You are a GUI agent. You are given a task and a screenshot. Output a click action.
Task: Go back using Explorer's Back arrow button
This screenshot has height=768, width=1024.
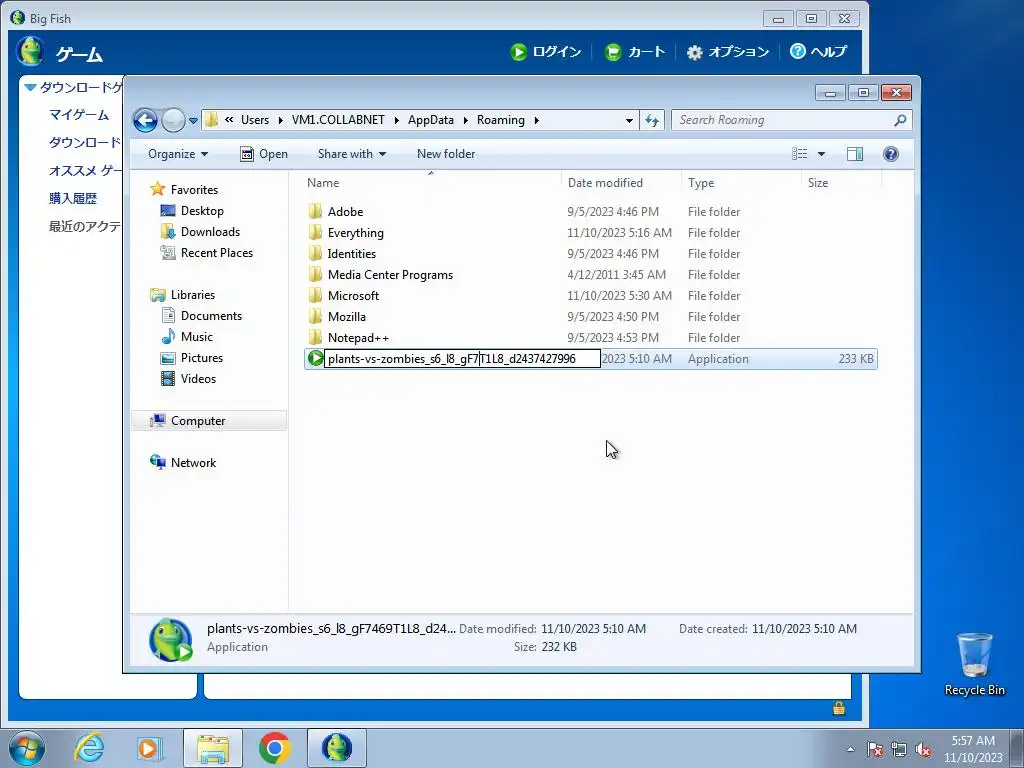click(145, 120)
